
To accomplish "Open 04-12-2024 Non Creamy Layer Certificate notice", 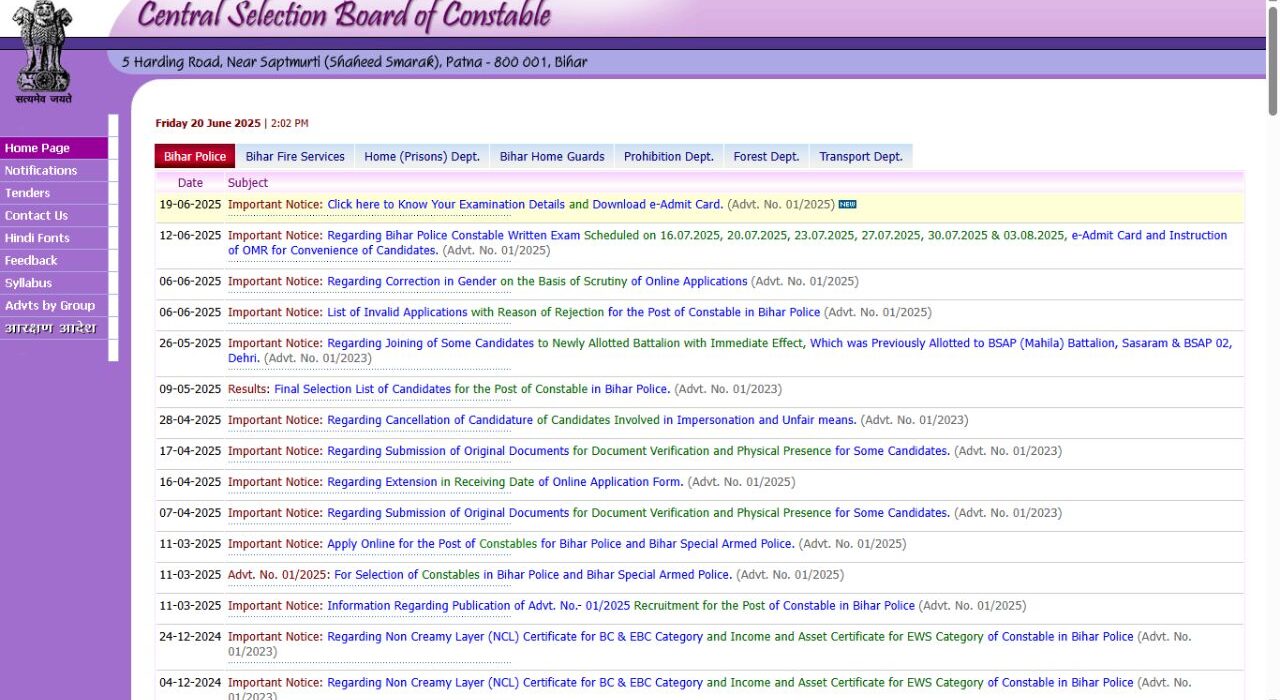I will click(515, 683).
